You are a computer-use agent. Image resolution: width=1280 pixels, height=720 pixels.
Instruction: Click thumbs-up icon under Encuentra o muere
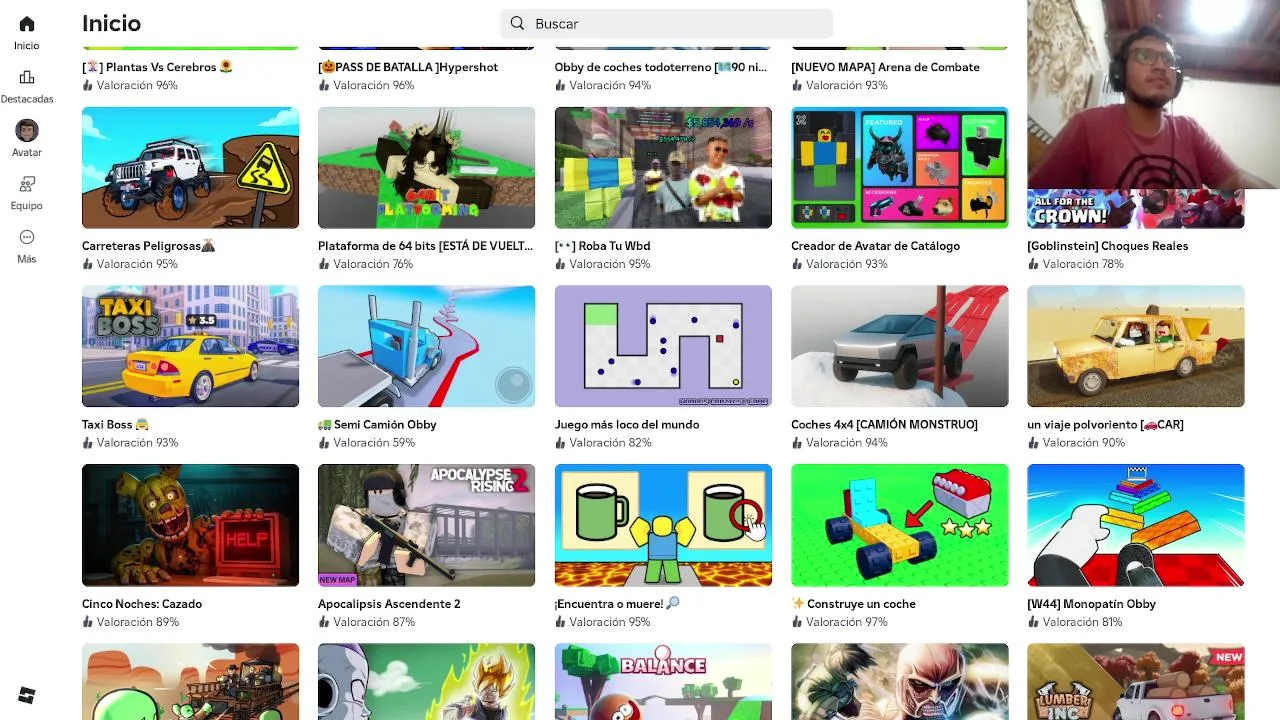tap(561, 621)
